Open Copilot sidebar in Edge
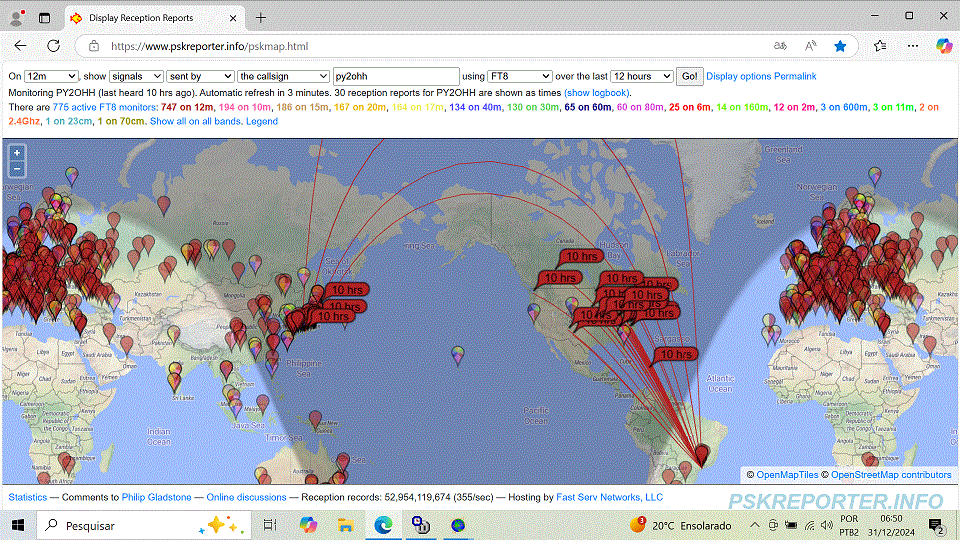 [943, 46]
